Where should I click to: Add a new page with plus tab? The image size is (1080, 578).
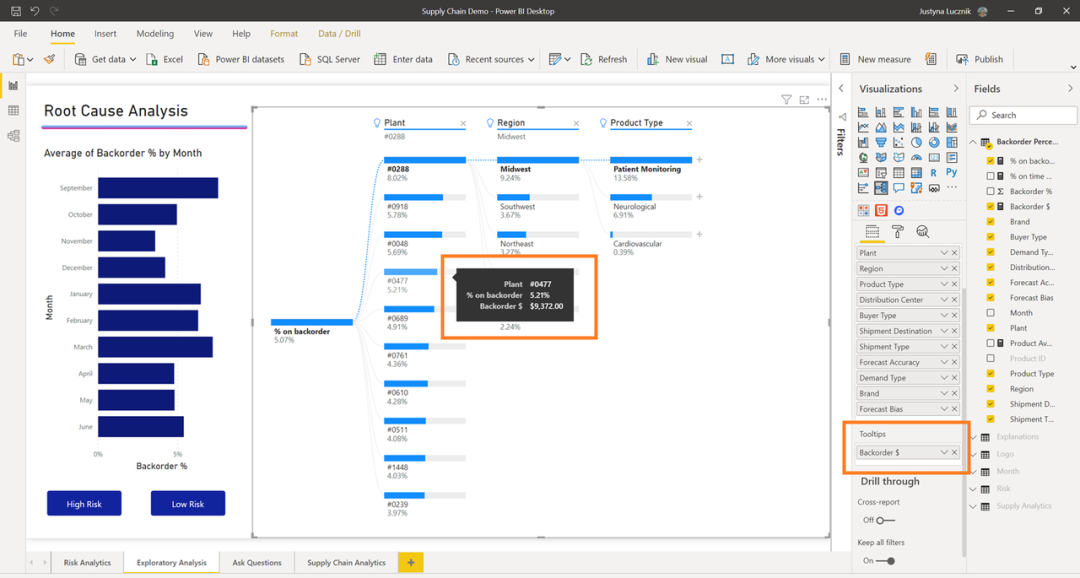(x=411, y=562)
